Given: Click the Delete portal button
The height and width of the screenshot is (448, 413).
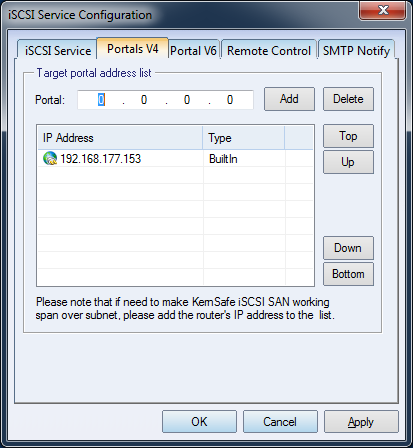Looking at the screenshot, I should (348, 99).
